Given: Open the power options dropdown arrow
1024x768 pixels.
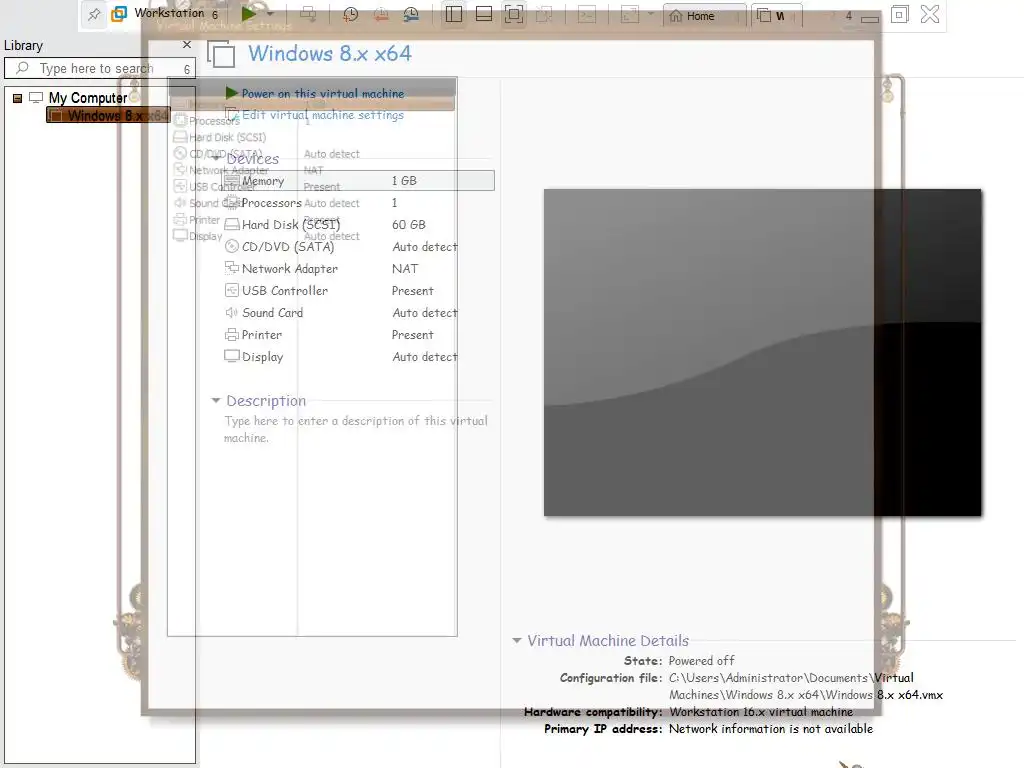Looking at the screenshot, I should tap(270, 14).
